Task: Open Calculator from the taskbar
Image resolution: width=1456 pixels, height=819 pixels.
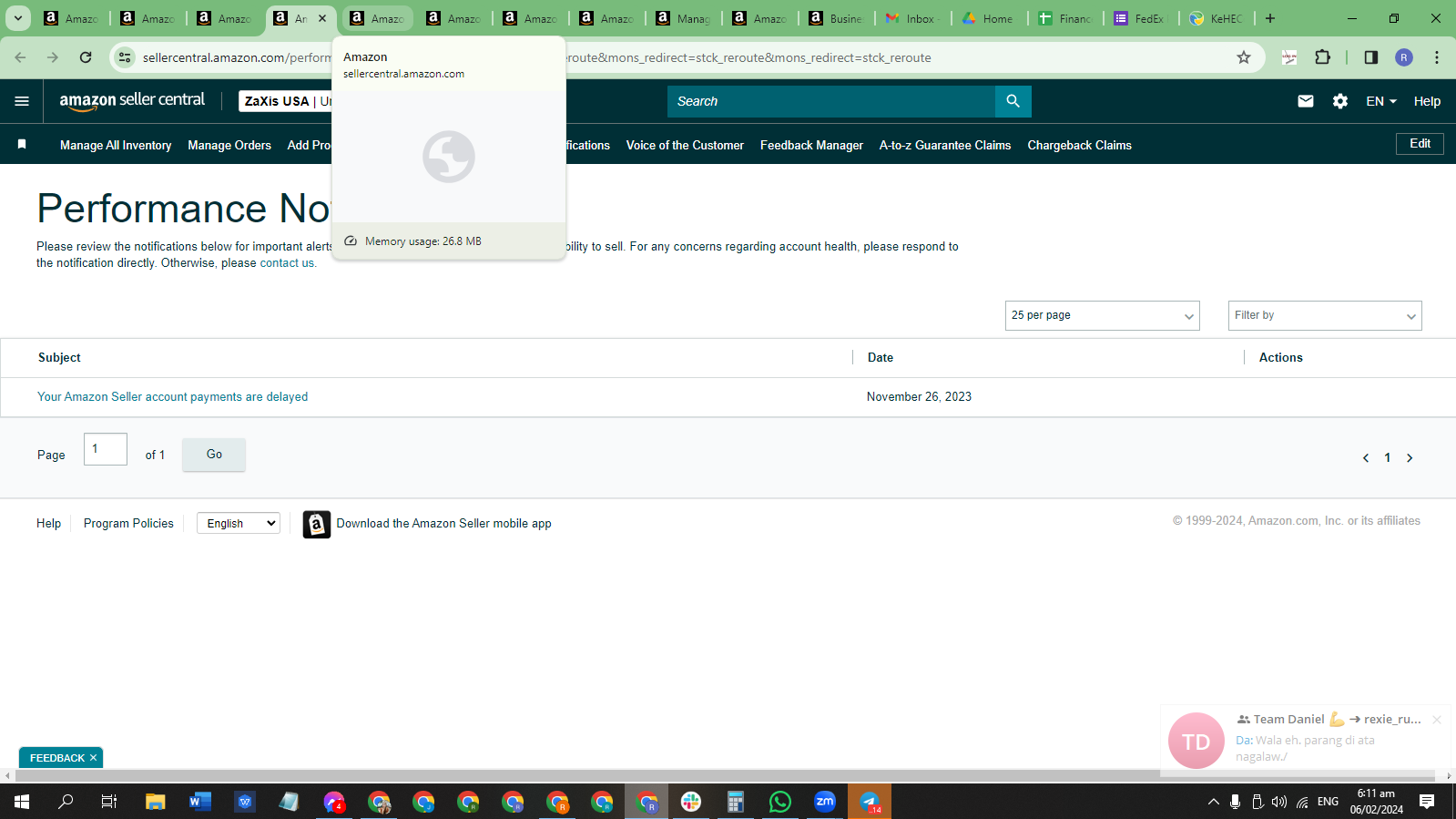Action: pos(736,802)
